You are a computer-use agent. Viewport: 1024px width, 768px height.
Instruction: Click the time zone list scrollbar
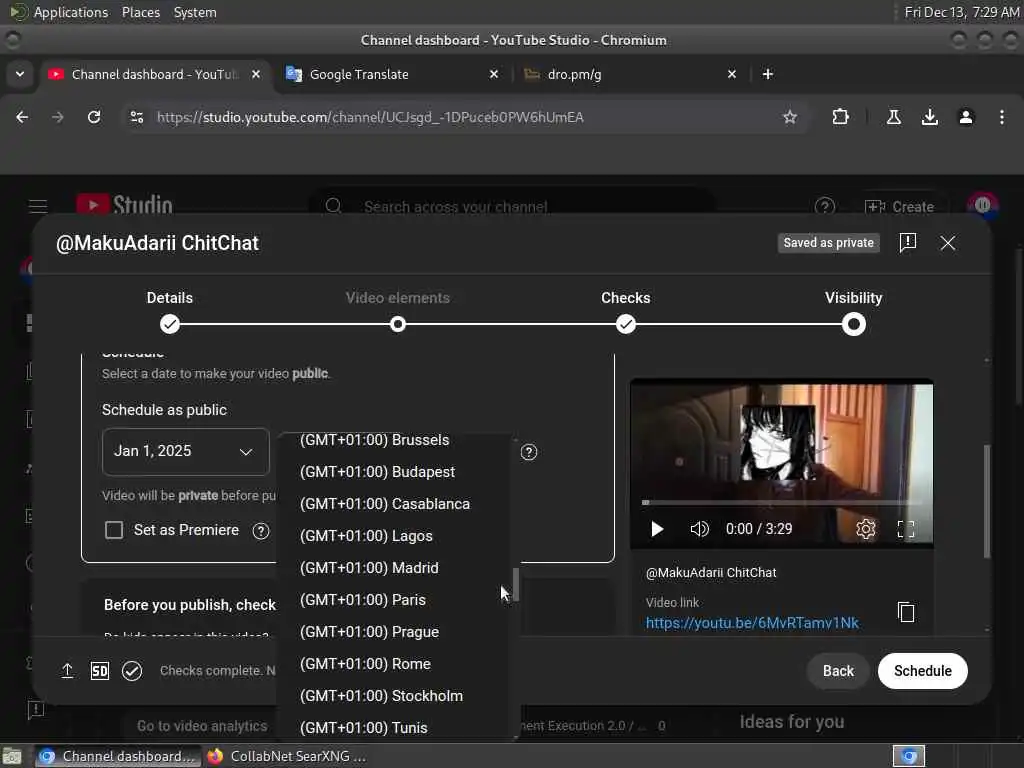tap(515, 584)
